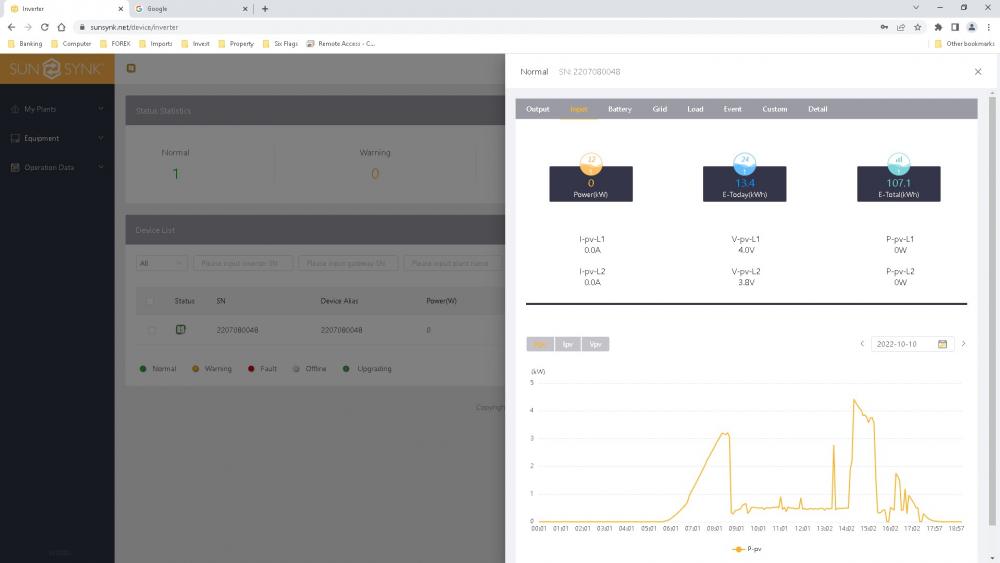Open the tab search dropdown arrow

[916, 8]
